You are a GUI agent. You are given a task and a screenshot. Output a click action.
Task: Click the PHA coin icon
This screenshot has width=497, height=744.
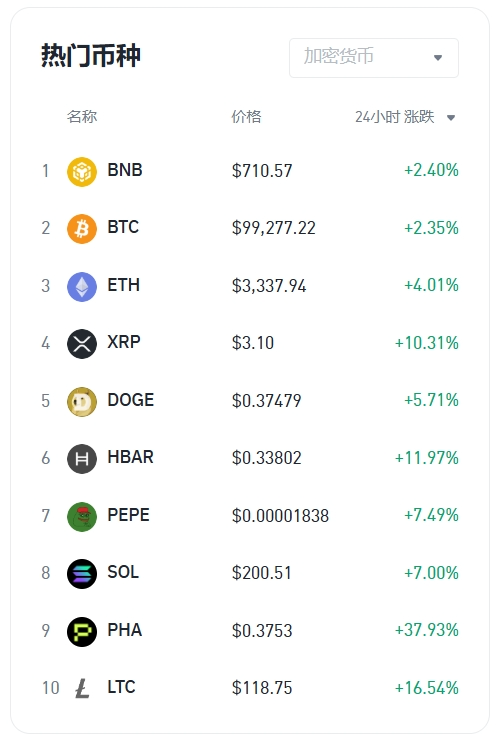(82, 632)
